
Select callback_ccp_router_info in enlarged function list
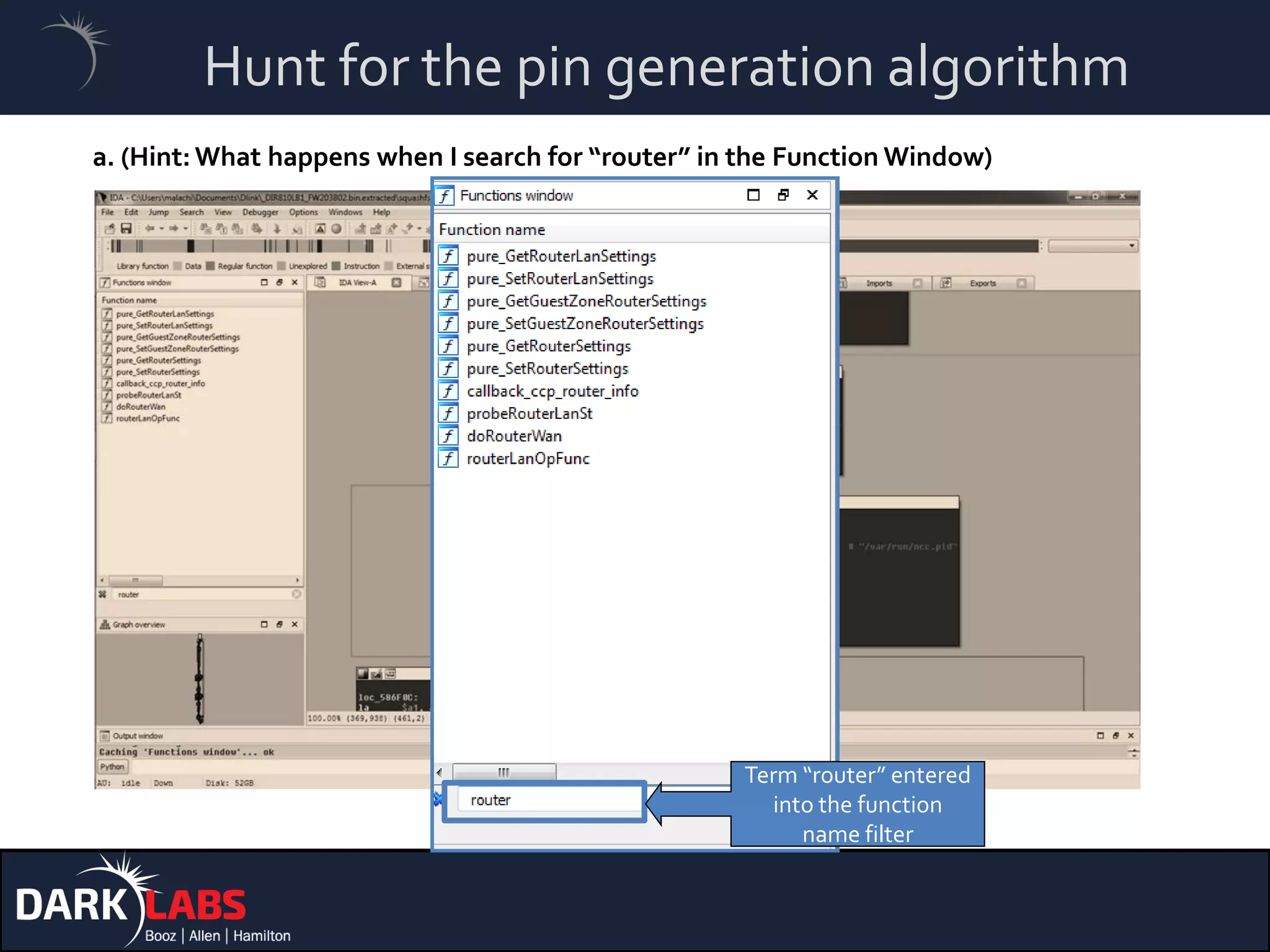[x=553, y=391]
